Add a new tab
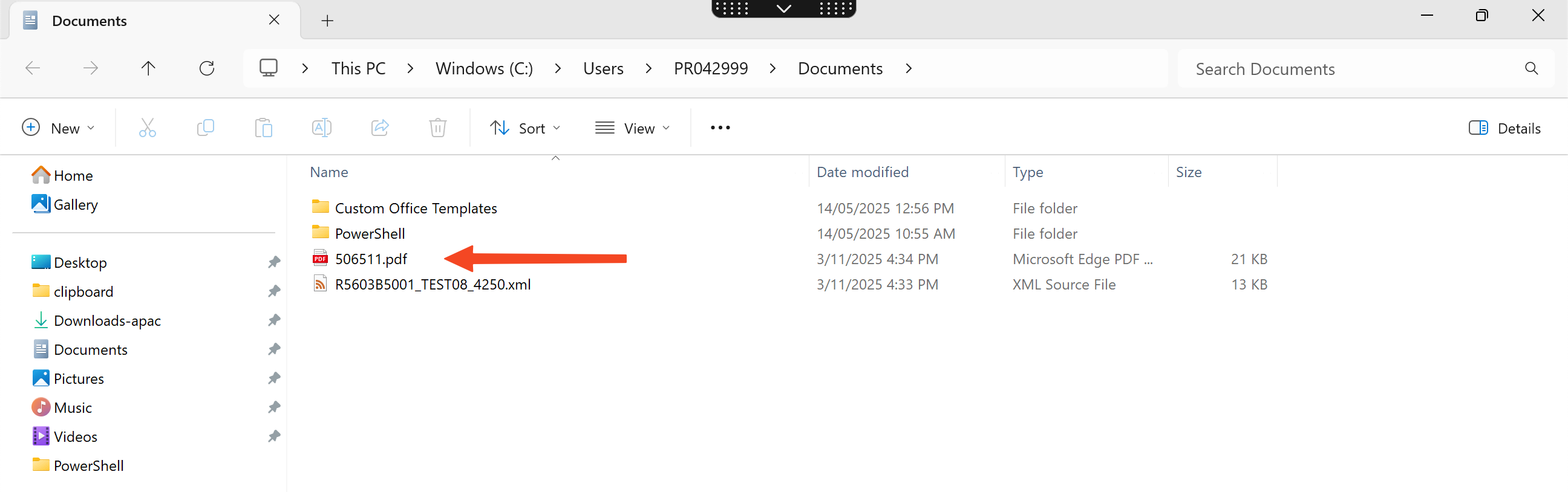 coord(327,21)
